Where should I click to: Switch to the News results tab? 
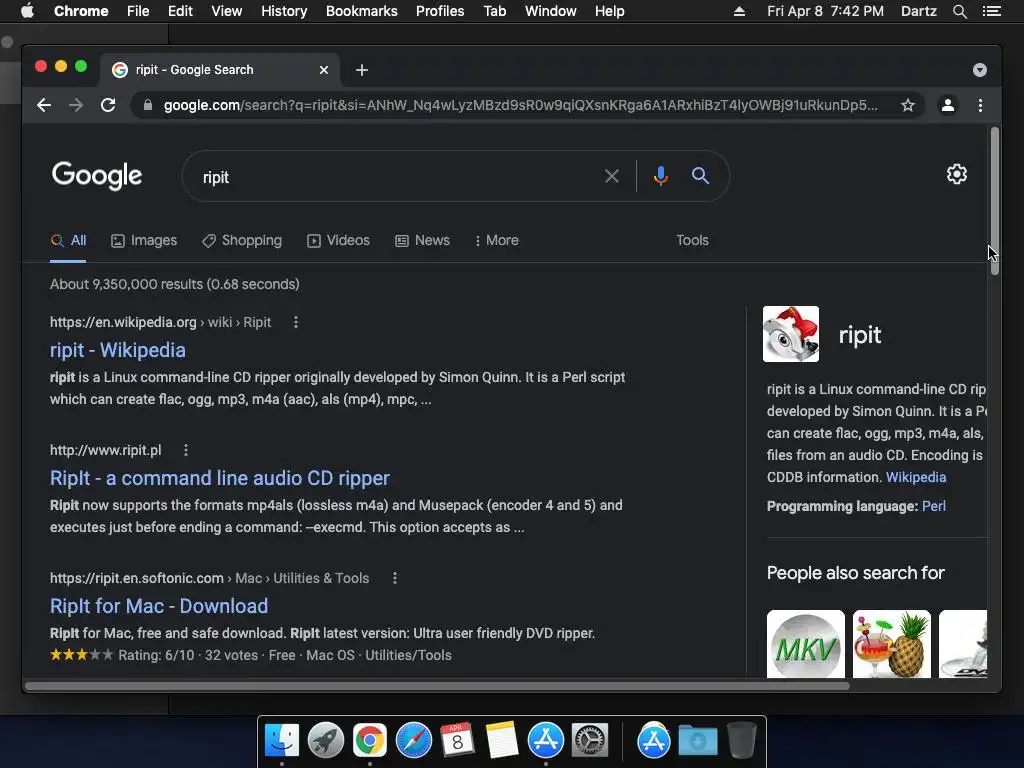click(x=423, y=240)
